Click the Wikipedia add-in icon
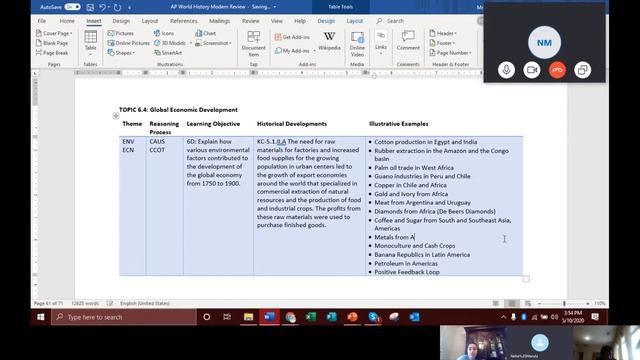Viewport: 640px width, 360px height. coord(329,41)
